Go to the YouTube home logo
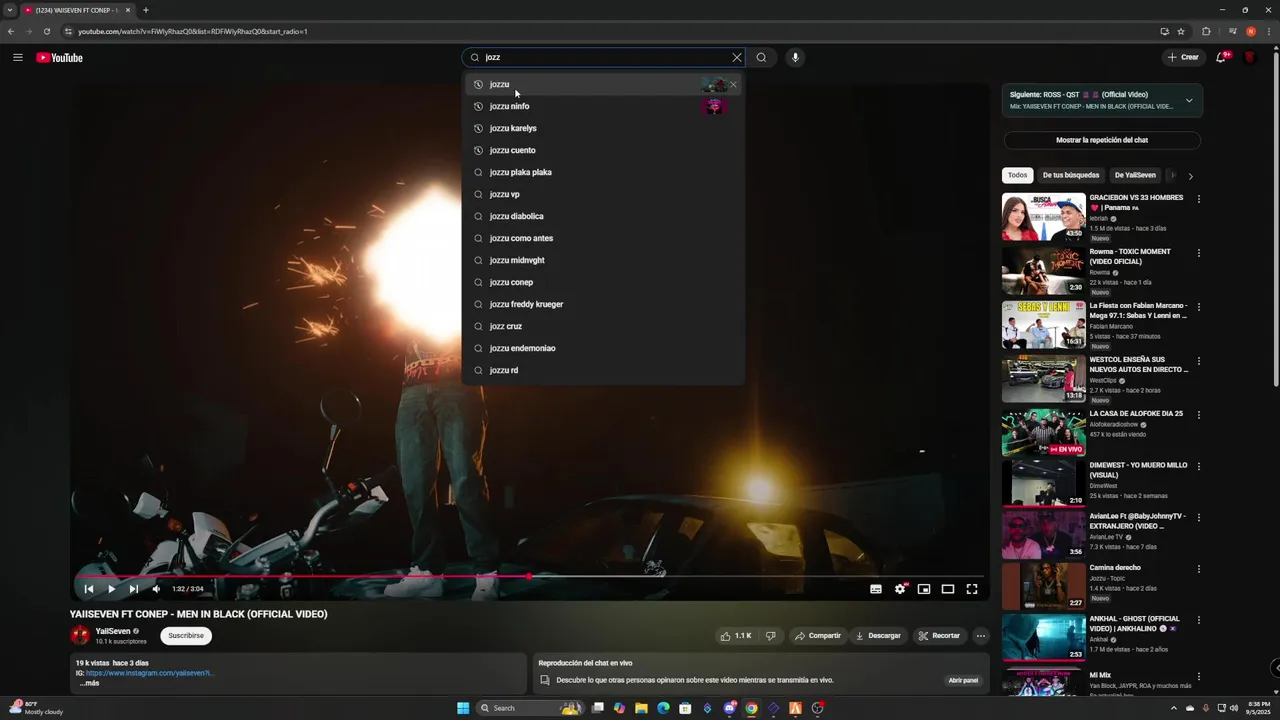Viewport: 1280px width, 720px height. pos(59,57)
